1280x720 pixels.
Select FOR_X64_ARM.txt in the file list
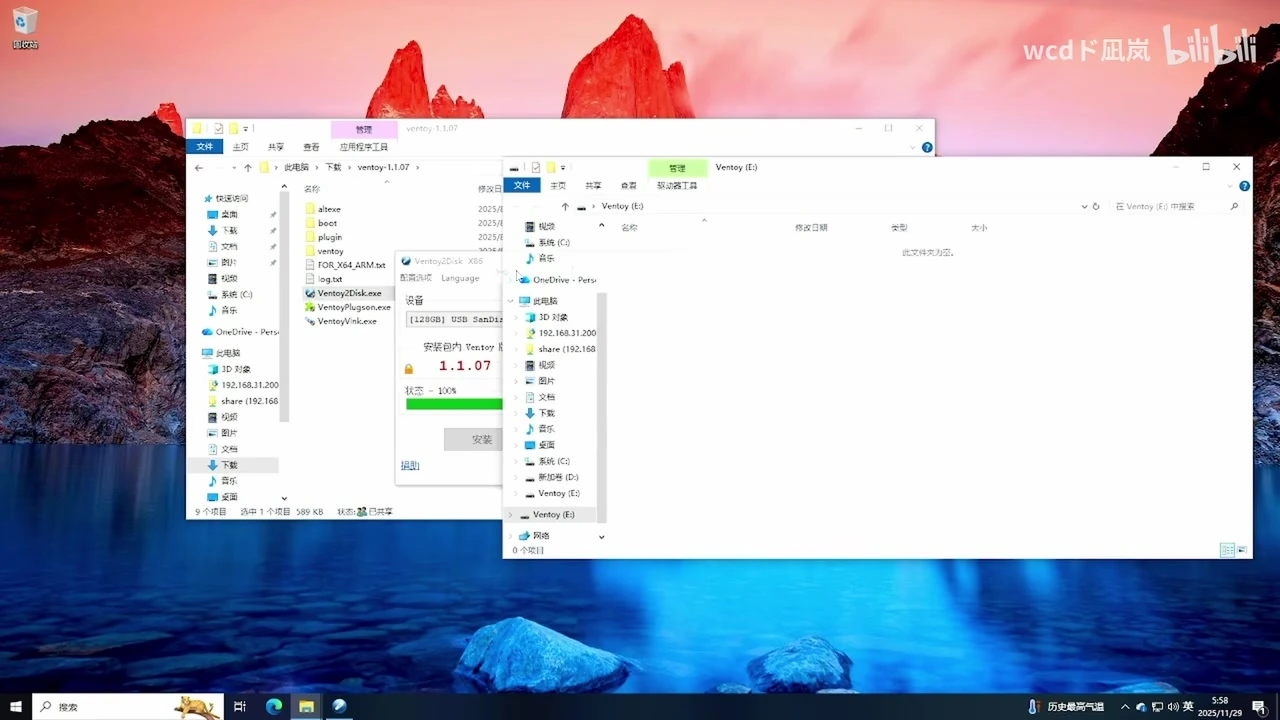[345, 265]
